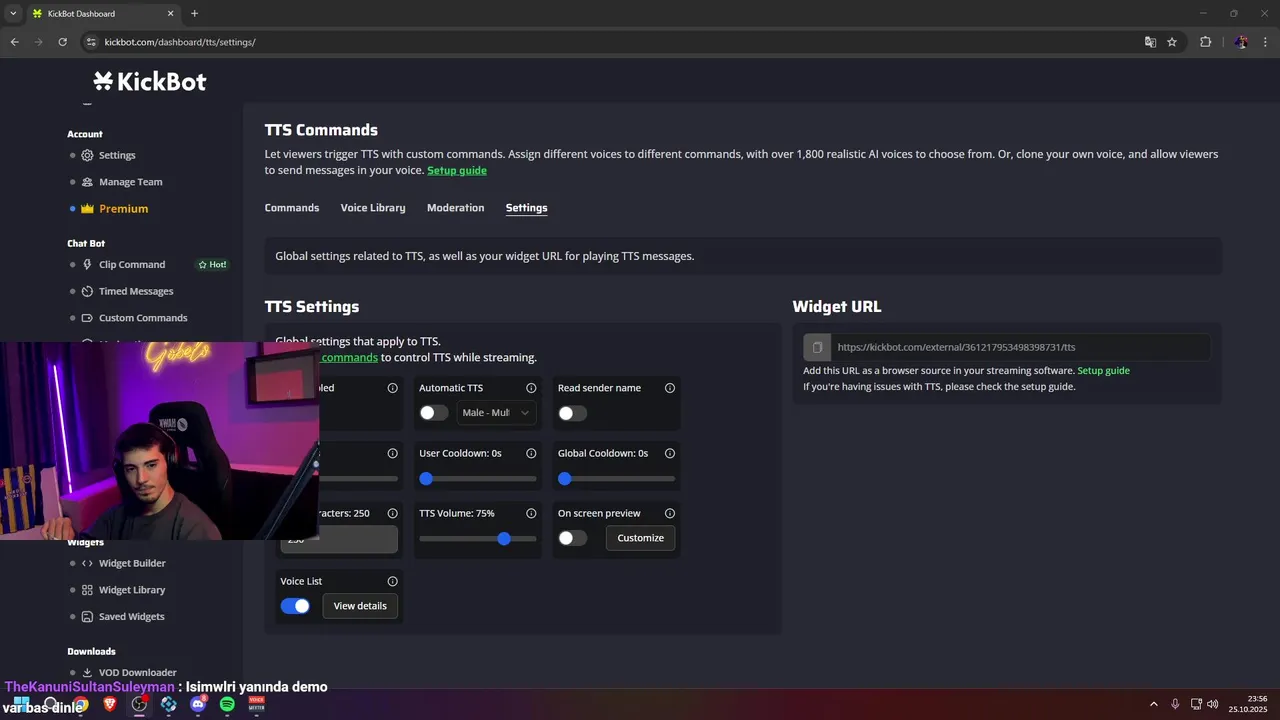Show info for TTS Volume

pos(531,513)
